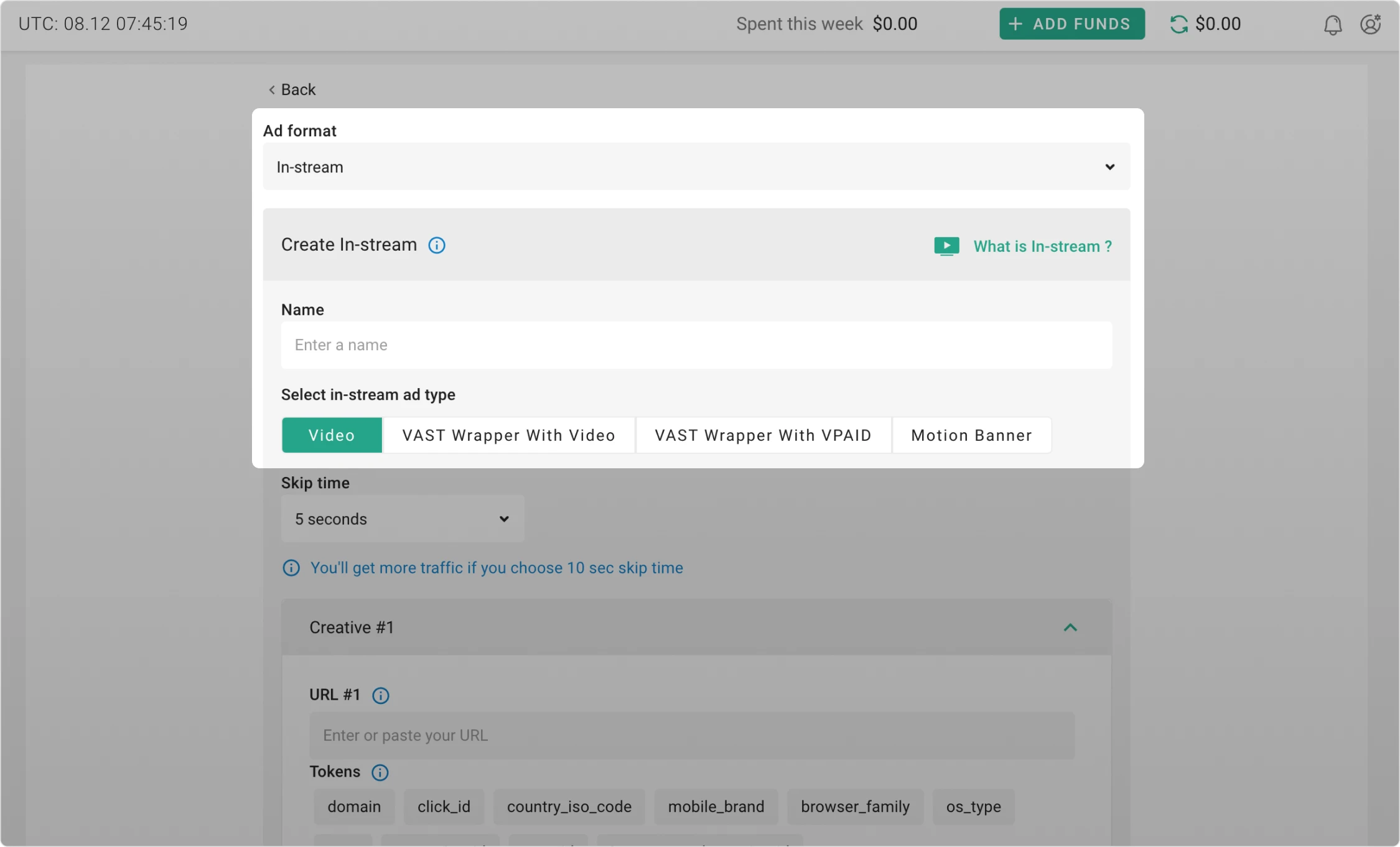The image size is (1400, 847).
Task: Click the In-stream video play icon
Action: [x=946, y=246]
